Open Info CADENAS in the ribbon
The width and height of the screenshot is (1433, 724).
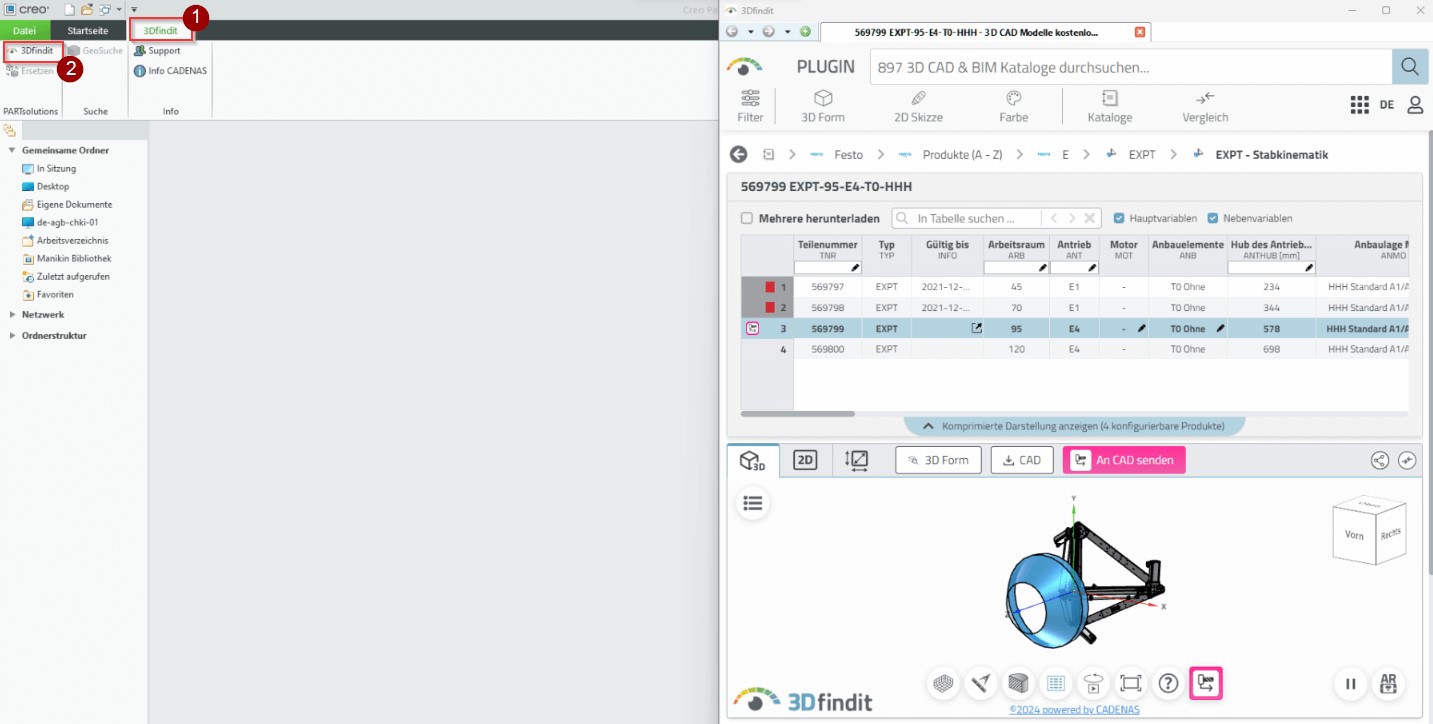tap(170, 70)
